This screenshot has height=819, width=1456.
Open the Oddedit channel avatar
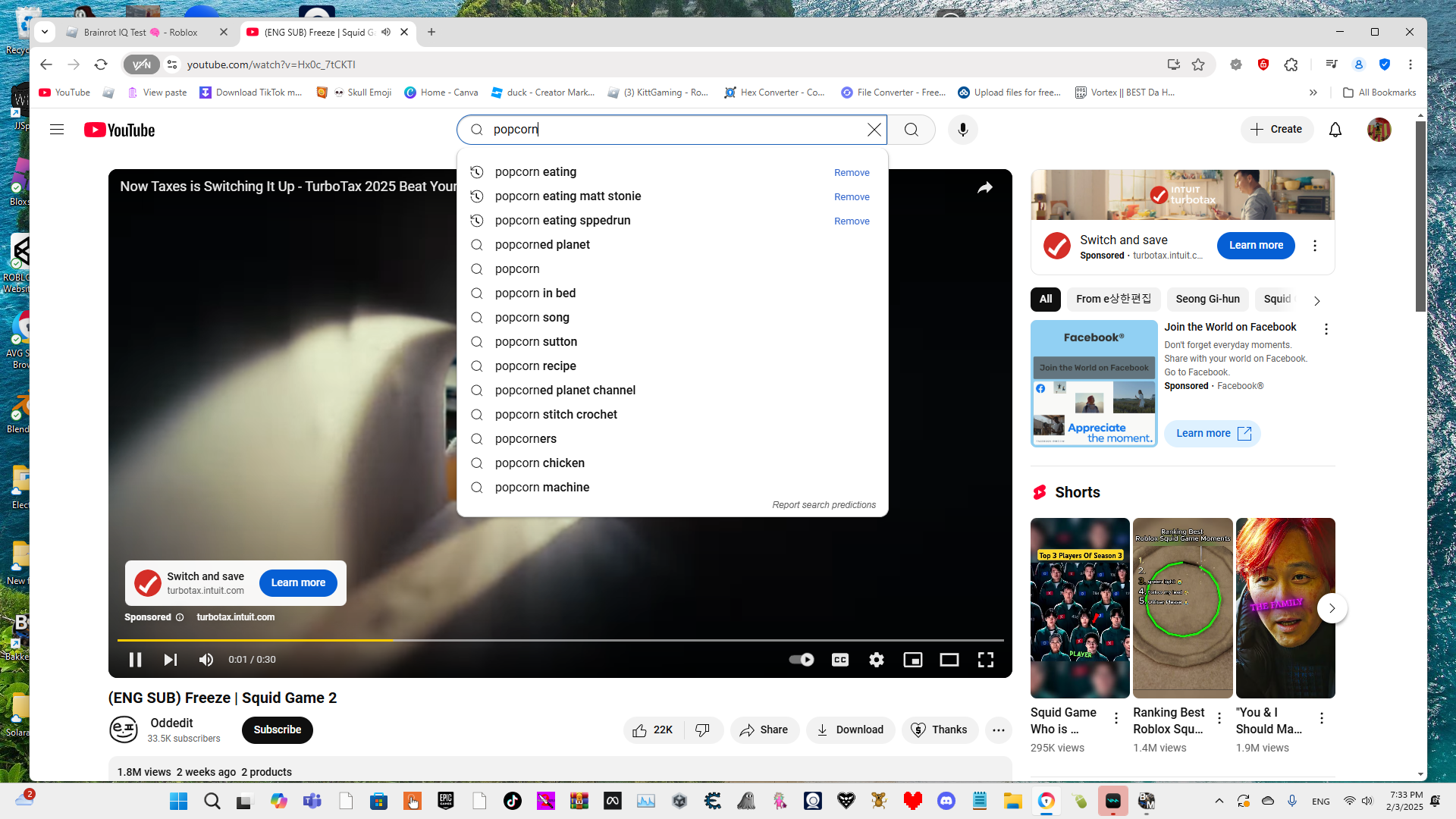pos(124,730)
